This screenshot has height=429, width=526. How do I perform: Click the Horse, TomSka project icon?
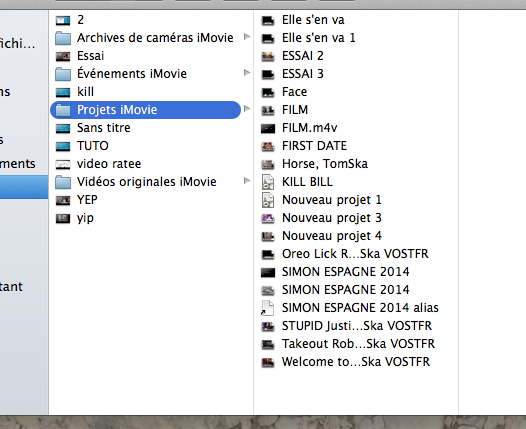268,164
